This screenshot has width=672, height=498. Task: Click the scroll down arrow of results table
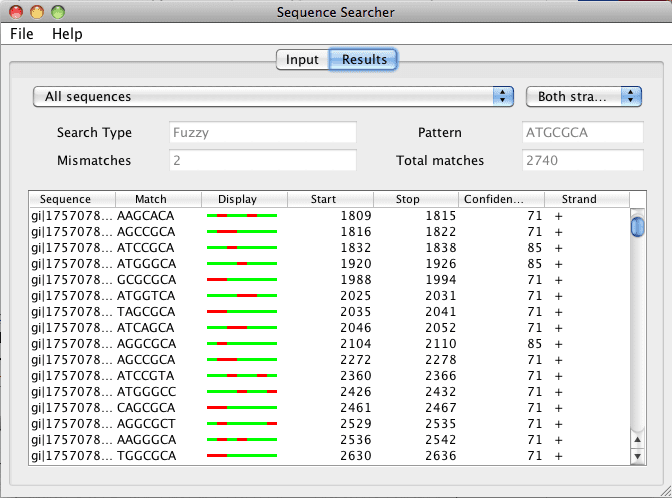click(x=637, y=456)
